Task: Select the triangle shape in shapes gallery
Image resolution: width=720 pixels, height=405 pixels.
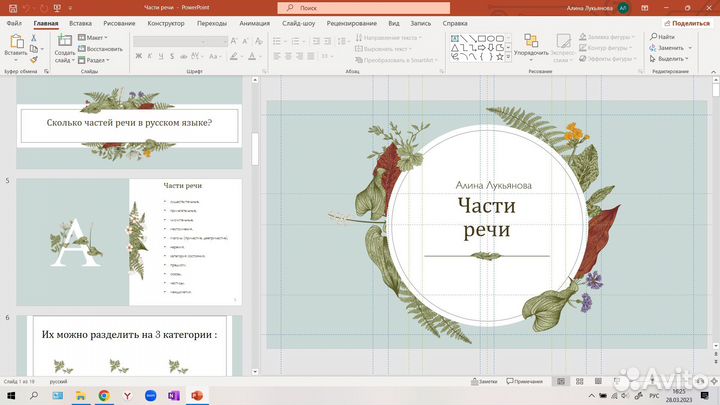Action: [x=455, y=48]
